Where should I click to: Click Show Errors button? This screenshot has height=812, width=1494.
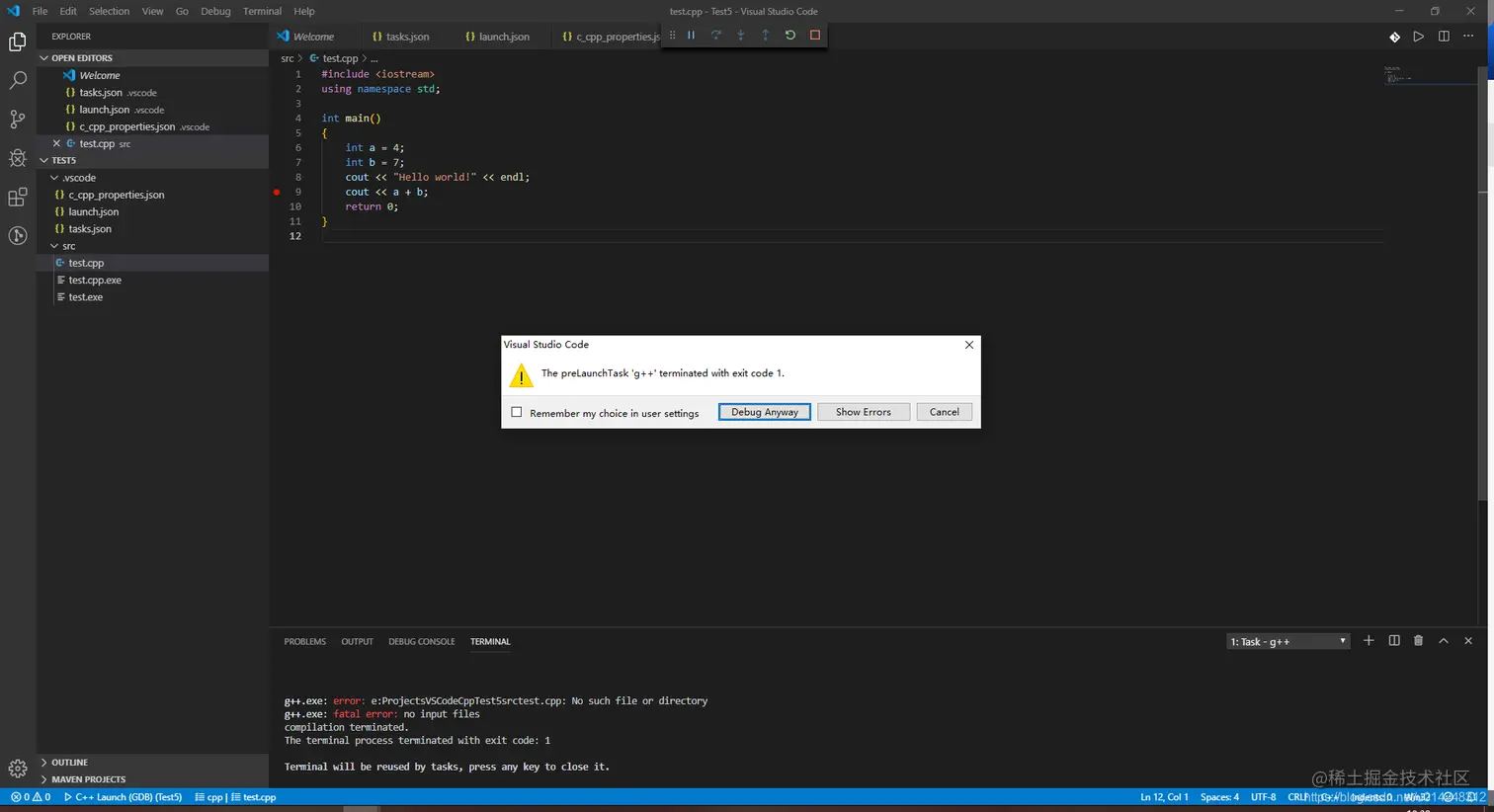tap(864, 412)
